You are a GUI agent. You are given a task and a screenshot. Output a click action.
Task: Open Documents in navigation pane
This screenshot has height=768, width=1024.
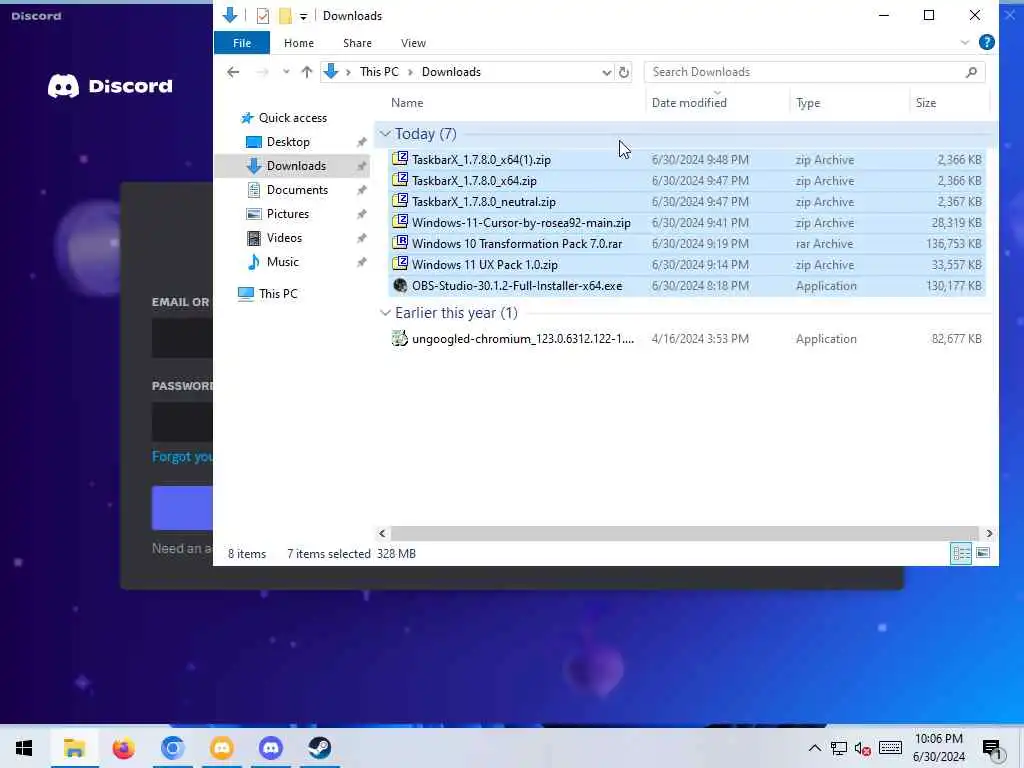296,190
